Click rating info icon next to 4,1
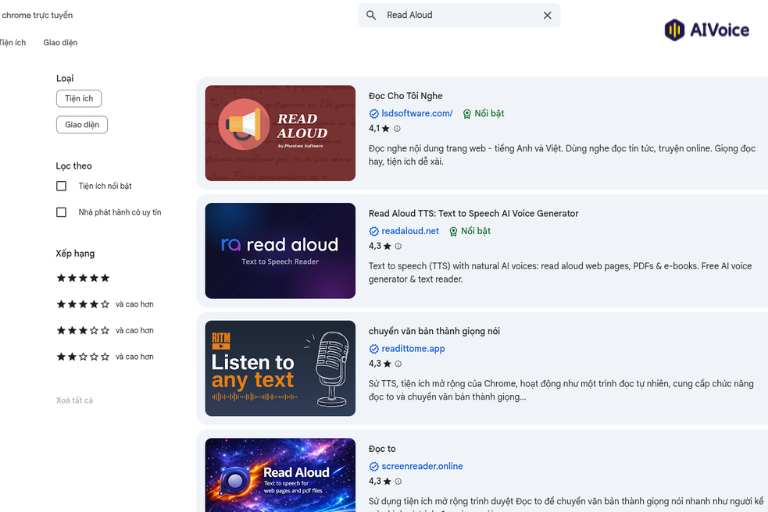The height and width of the screenshot is (512, 768). [397, 129]
